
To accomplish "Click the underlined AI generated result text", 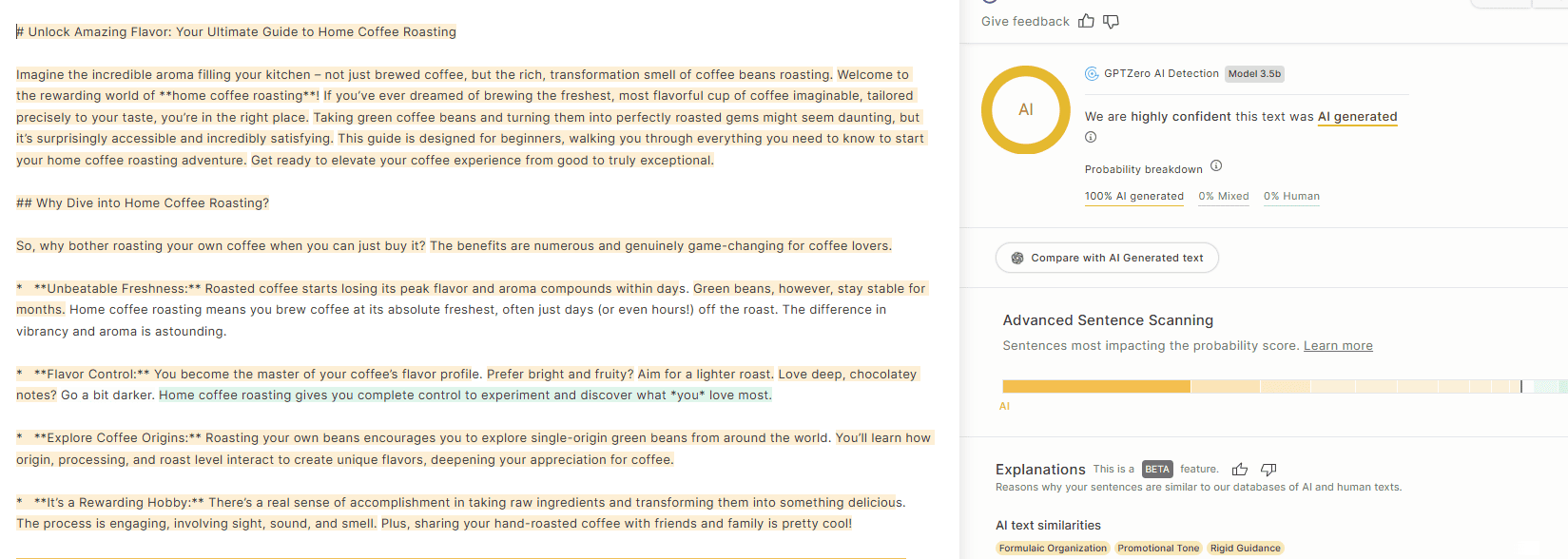I will click(x=1357, y=117).
